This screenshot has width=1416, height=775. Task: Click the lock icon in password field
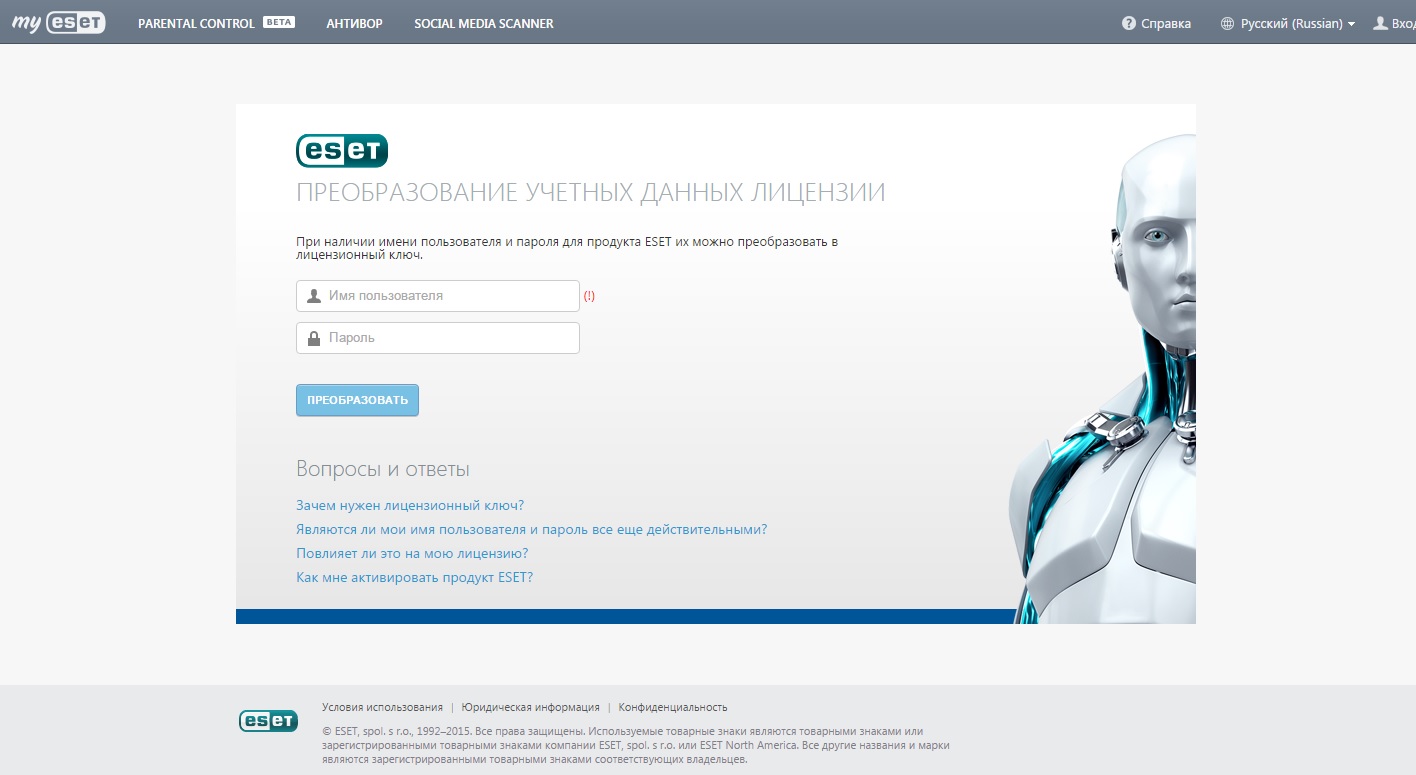pyautogui.click(x=314, y=338)
